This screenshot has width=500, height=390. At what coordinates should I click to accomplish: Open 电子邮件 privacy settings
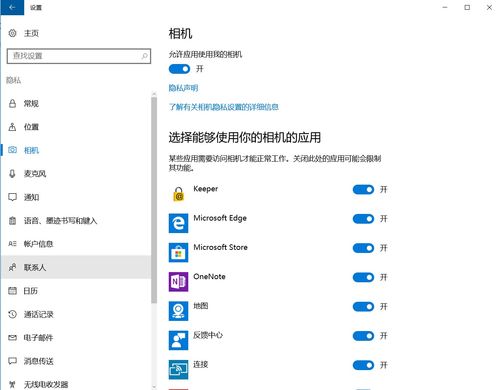tap(76, 338)
